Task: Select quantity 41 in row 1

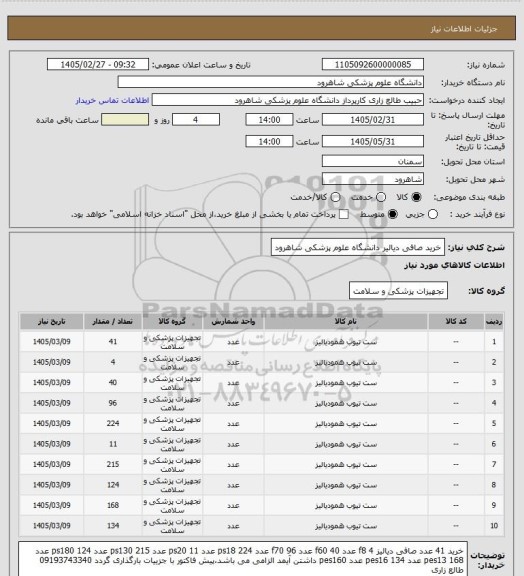Action: [x=113, y=342]
